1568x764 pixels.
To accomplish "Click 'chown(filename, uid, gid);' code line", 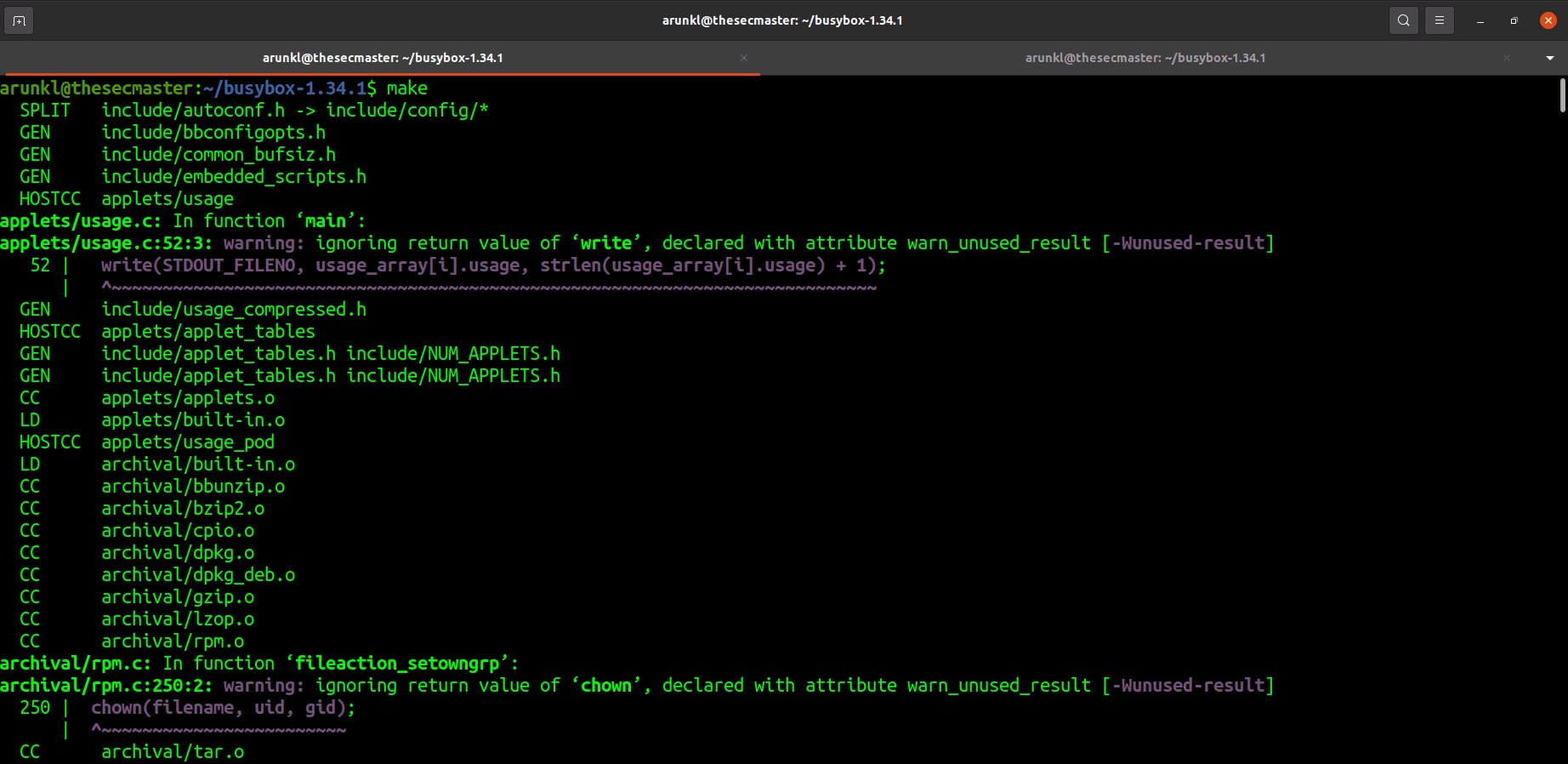I will pyautogui.click(x=224, y=708).
